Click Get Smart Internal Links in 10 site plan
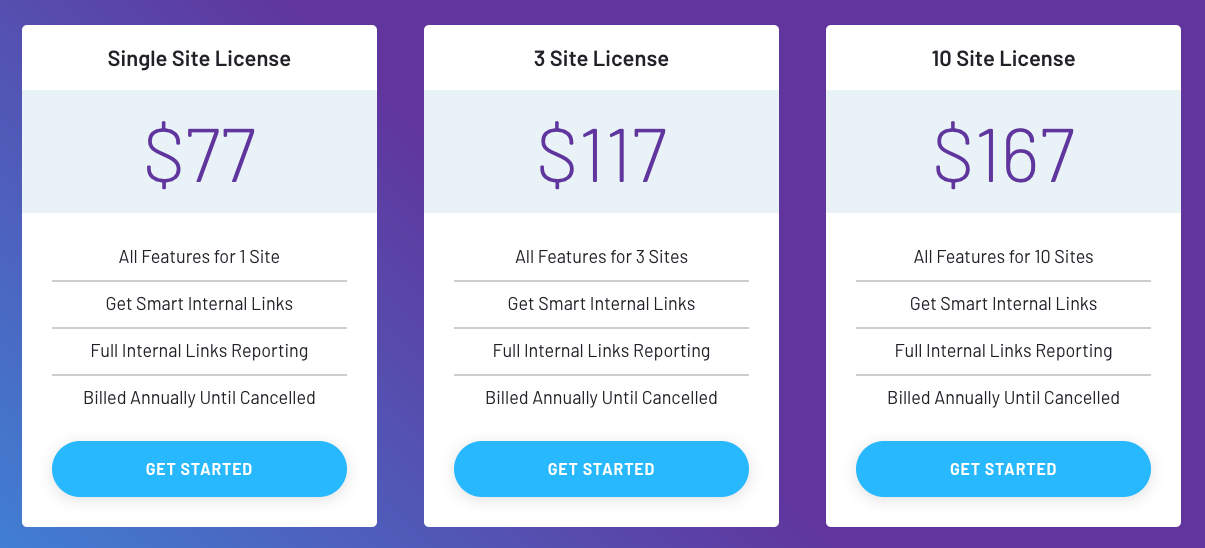The height and width of the screenshot is (548, 1205). click(x=1003, y=304)
